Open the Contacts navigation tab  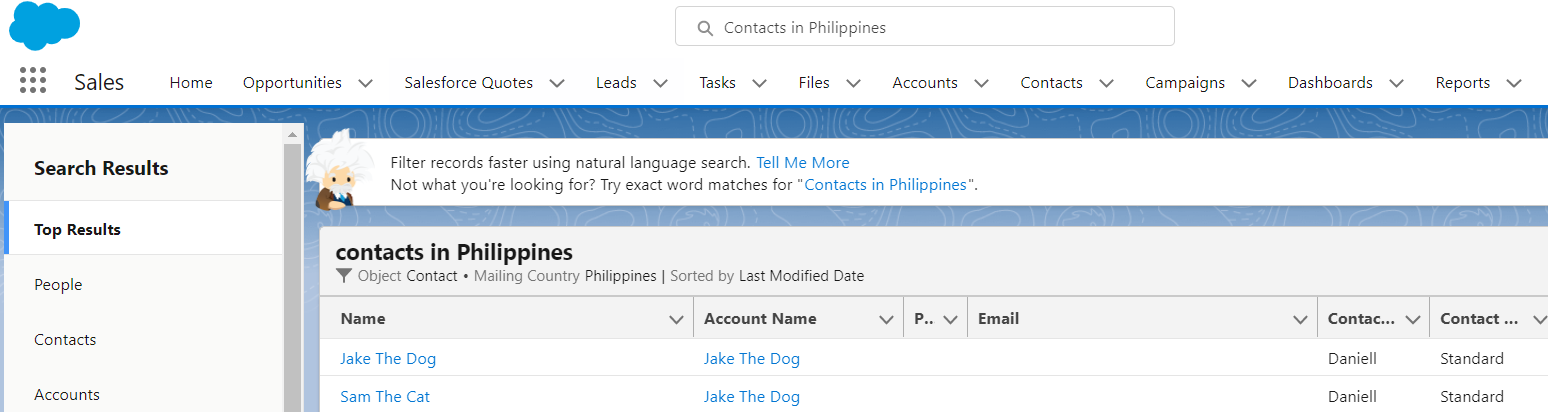pyautogui.click(x=1051, y=83)
